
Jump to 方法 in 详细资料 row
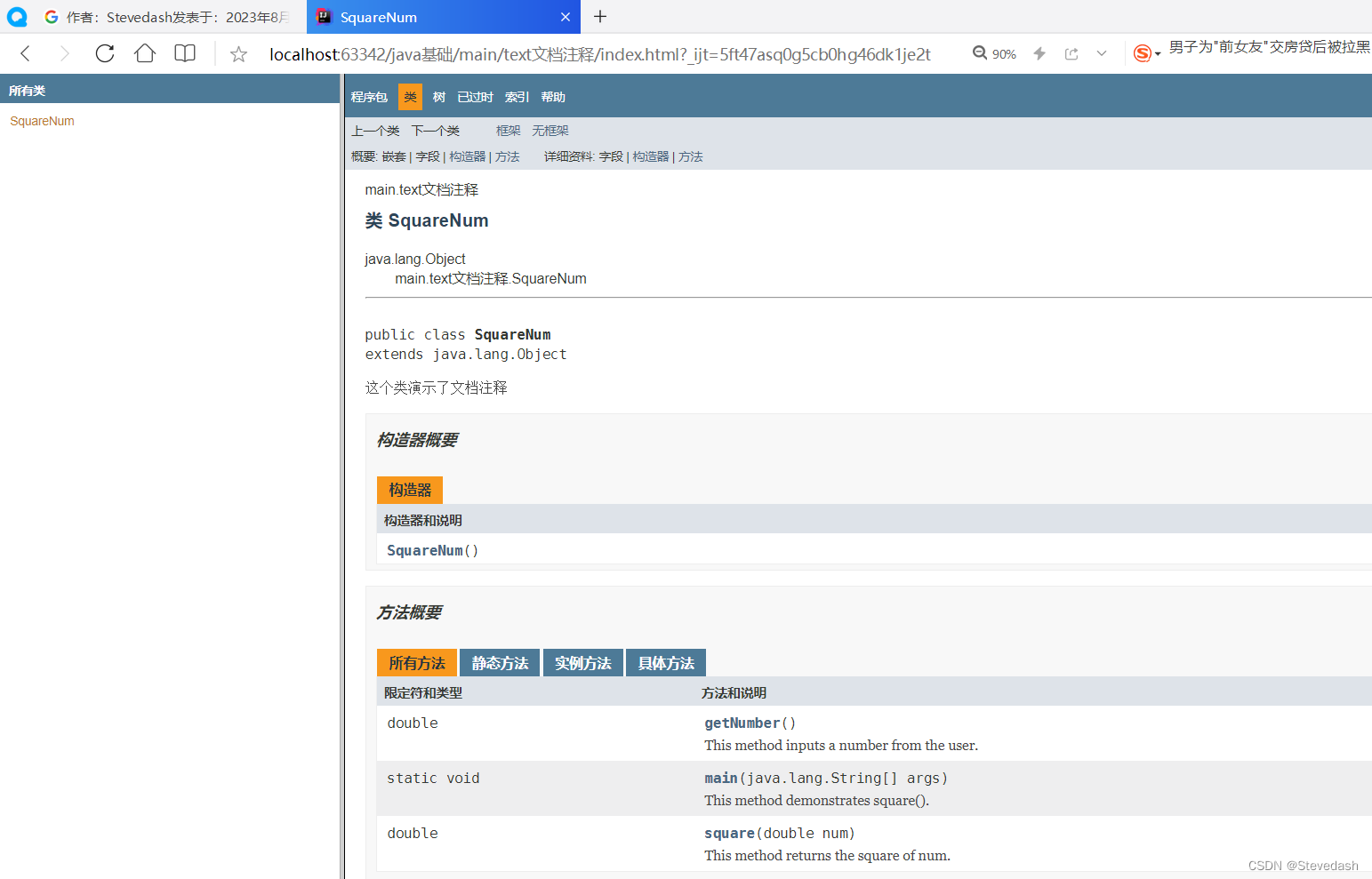690,156
